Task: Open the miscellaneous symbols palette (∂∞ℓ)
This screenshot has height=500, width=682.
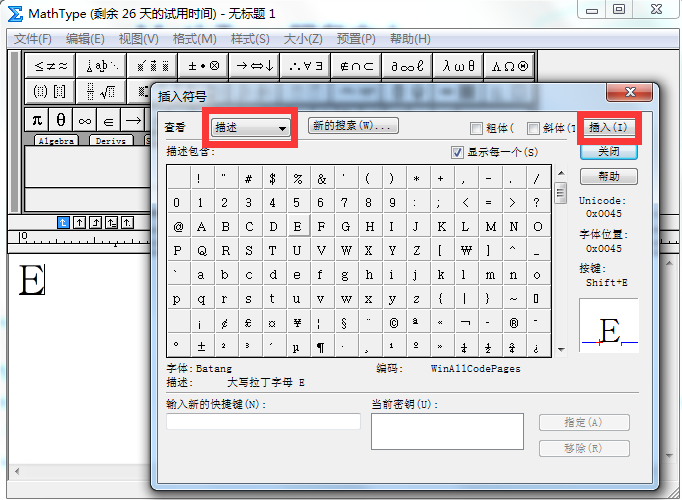Action: coord(407,66)
